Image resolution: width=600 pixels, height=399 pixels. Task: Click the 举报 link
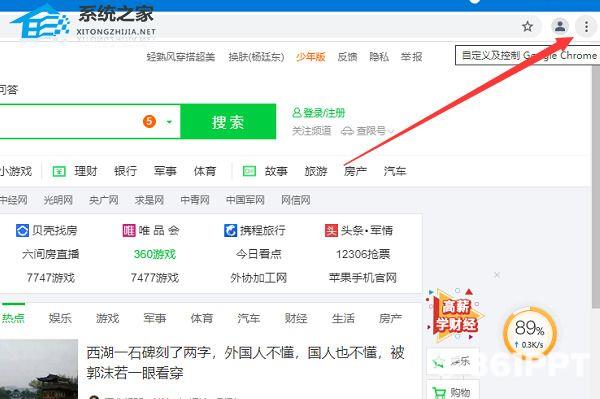click(411, 57)
